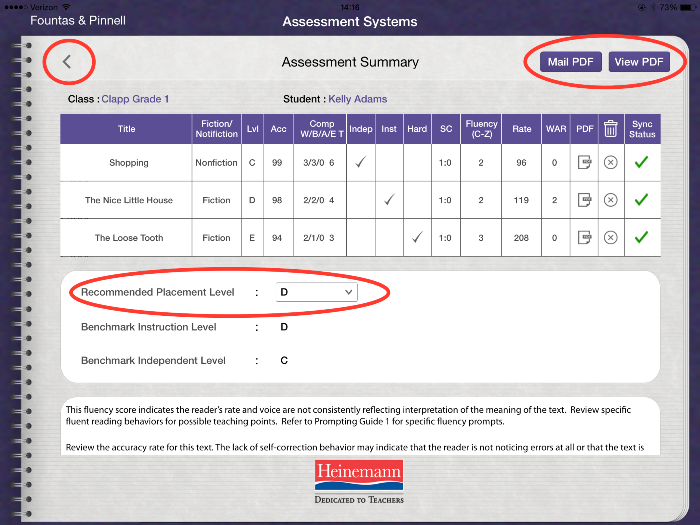Click Hard checkmark in The Loose Tooth row

pyautogui.click(x=417, y=237)
